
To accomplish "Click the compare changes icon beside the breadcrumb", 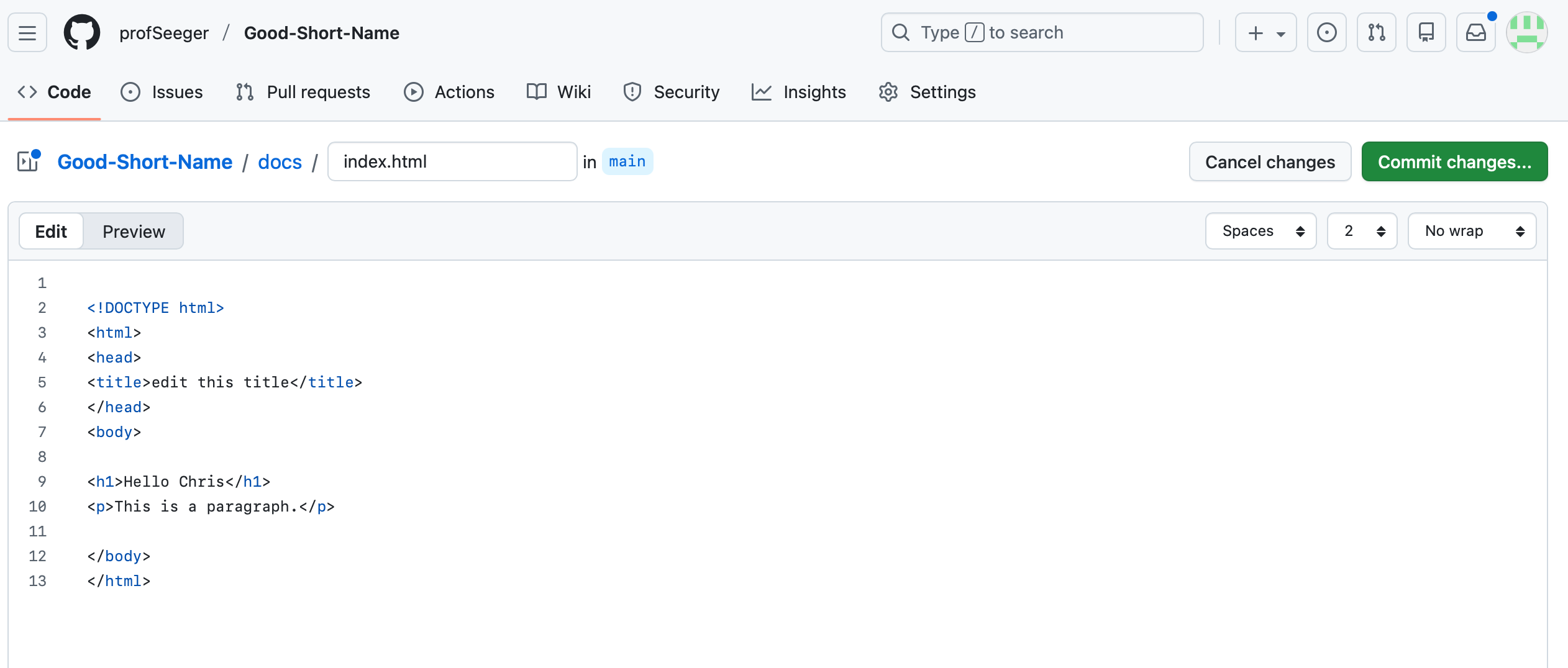I will 27,161.
